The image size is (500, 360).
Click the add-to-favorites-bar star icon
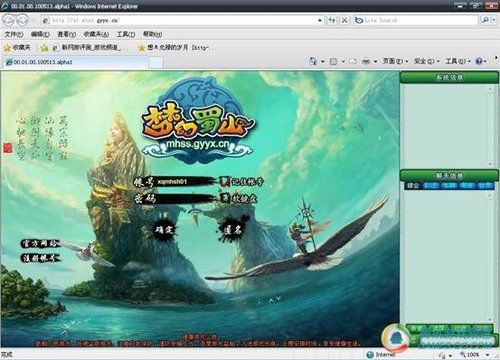click(x=44, y=48)
